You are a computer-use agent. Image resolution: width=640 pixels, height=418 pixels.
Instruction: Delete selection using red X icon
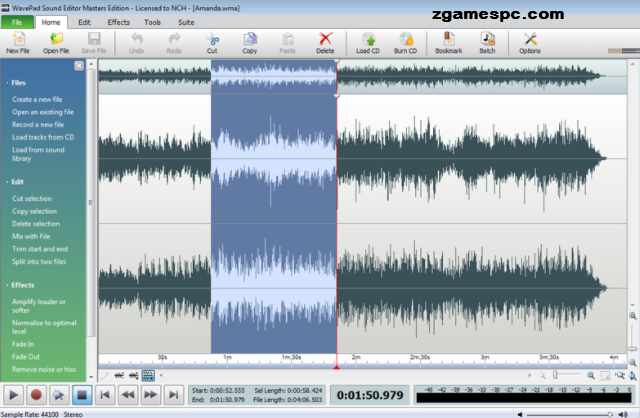(x=325, y=43)
